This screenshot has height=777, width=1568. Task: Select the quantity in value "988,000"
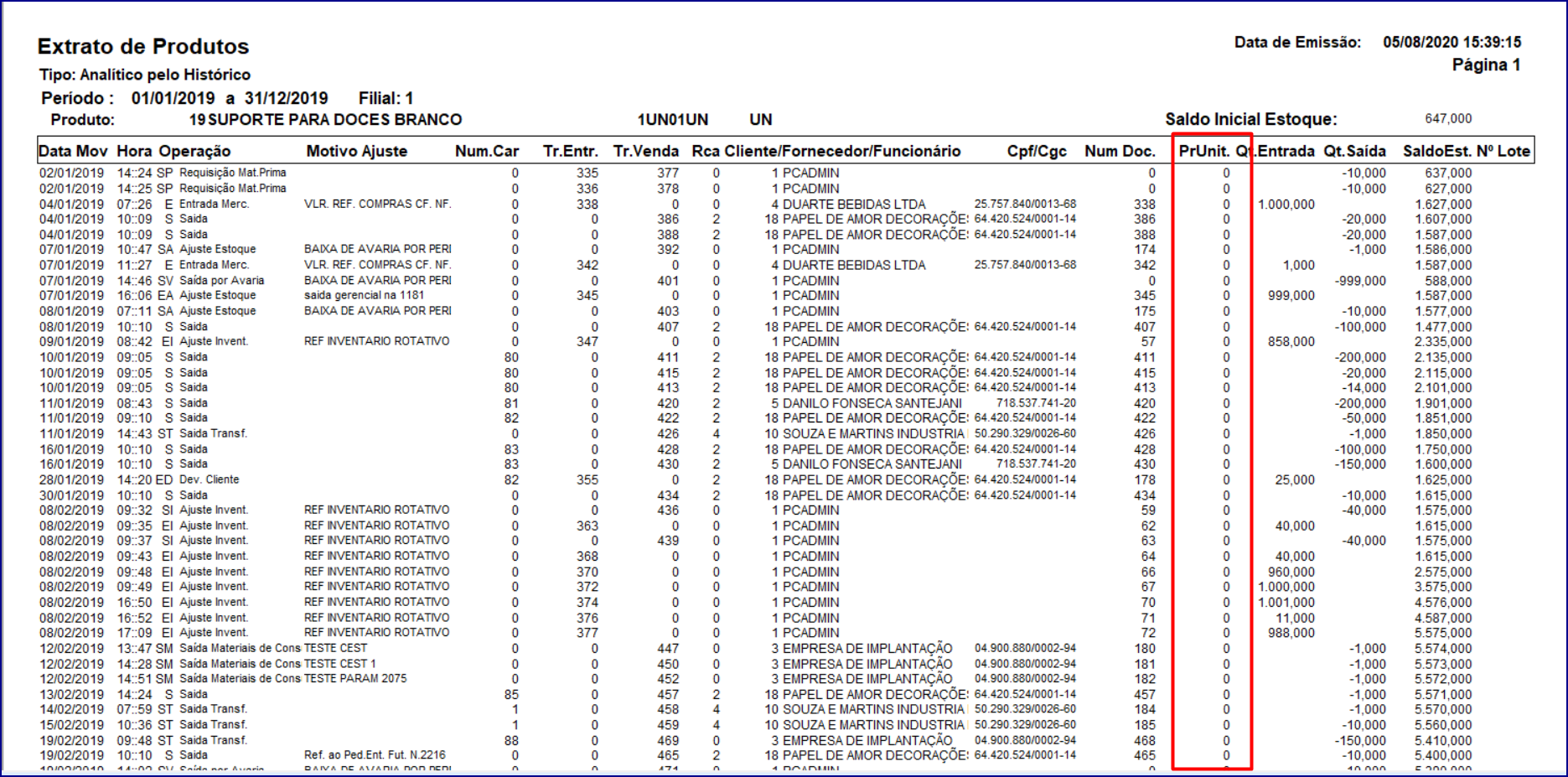pos(1291,633)
